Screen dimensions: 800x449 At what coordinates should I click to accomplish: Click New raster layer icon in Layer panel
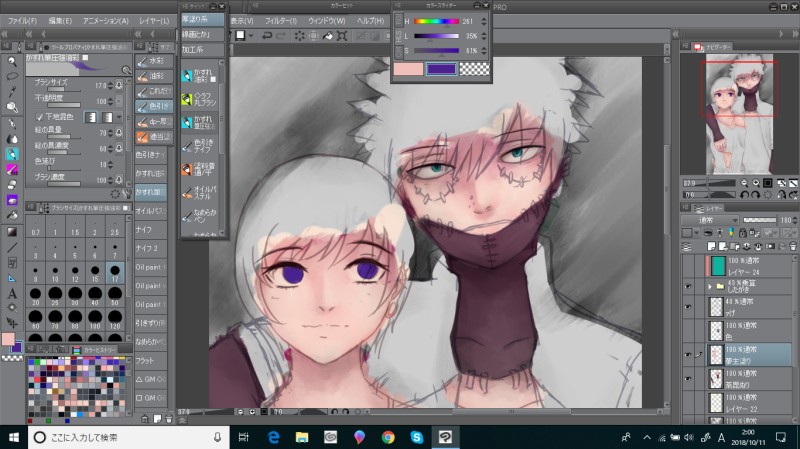click(712, 247)
